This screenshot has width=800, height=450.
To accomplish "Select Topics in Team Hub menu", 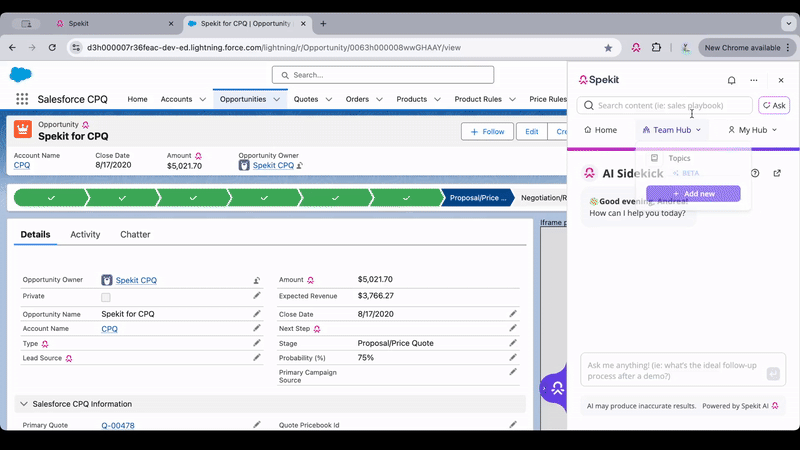I will [679, 158].
